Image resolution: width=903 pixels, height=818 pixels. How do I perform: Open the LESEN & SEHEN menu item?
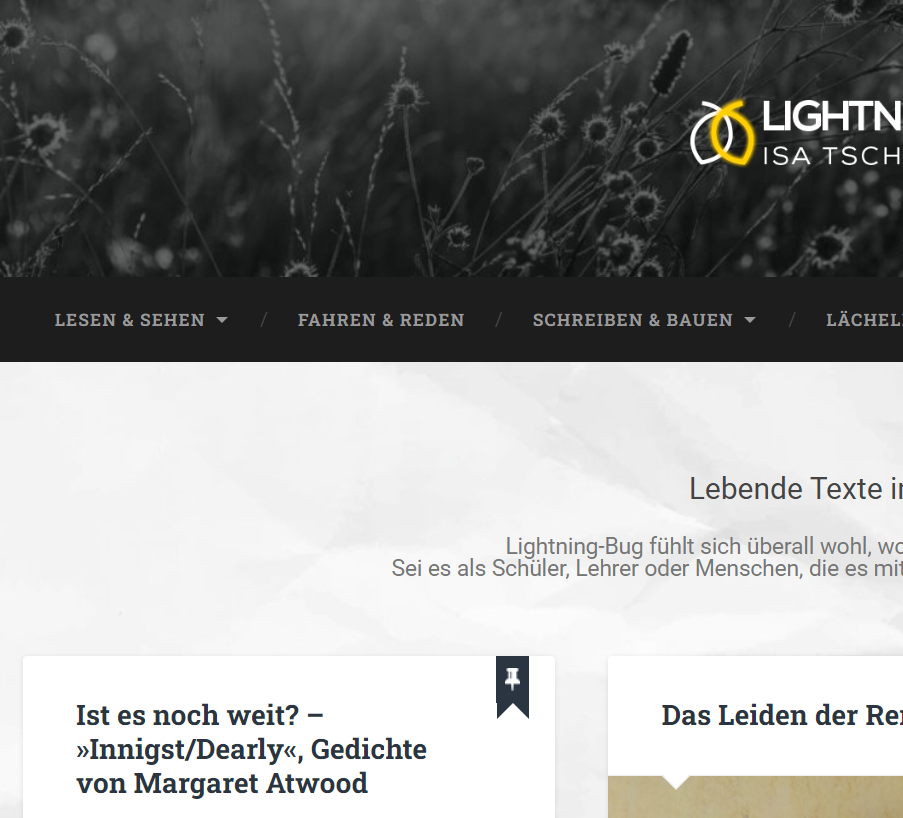[130, 320]
